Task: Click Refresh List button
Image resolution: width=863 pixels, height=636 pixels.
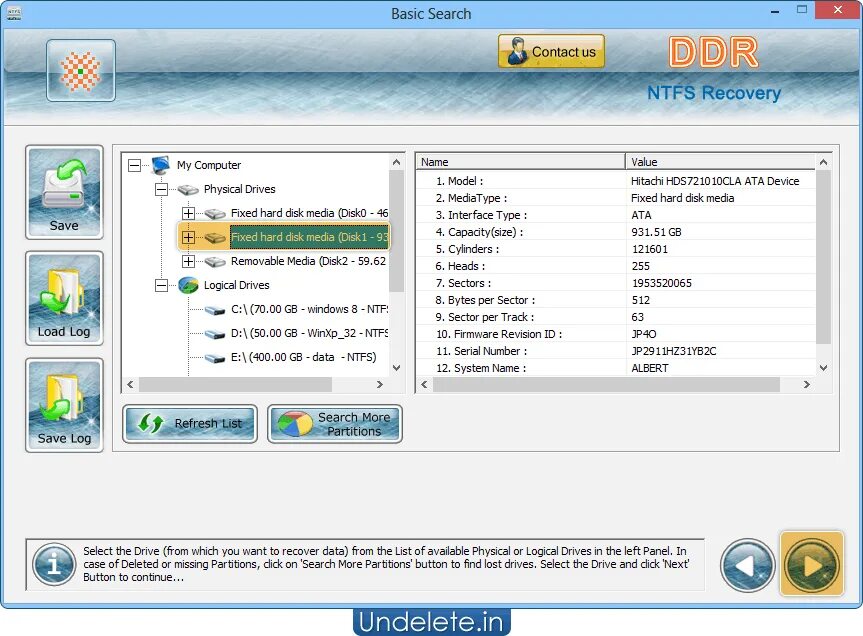Action: (190, 424)
